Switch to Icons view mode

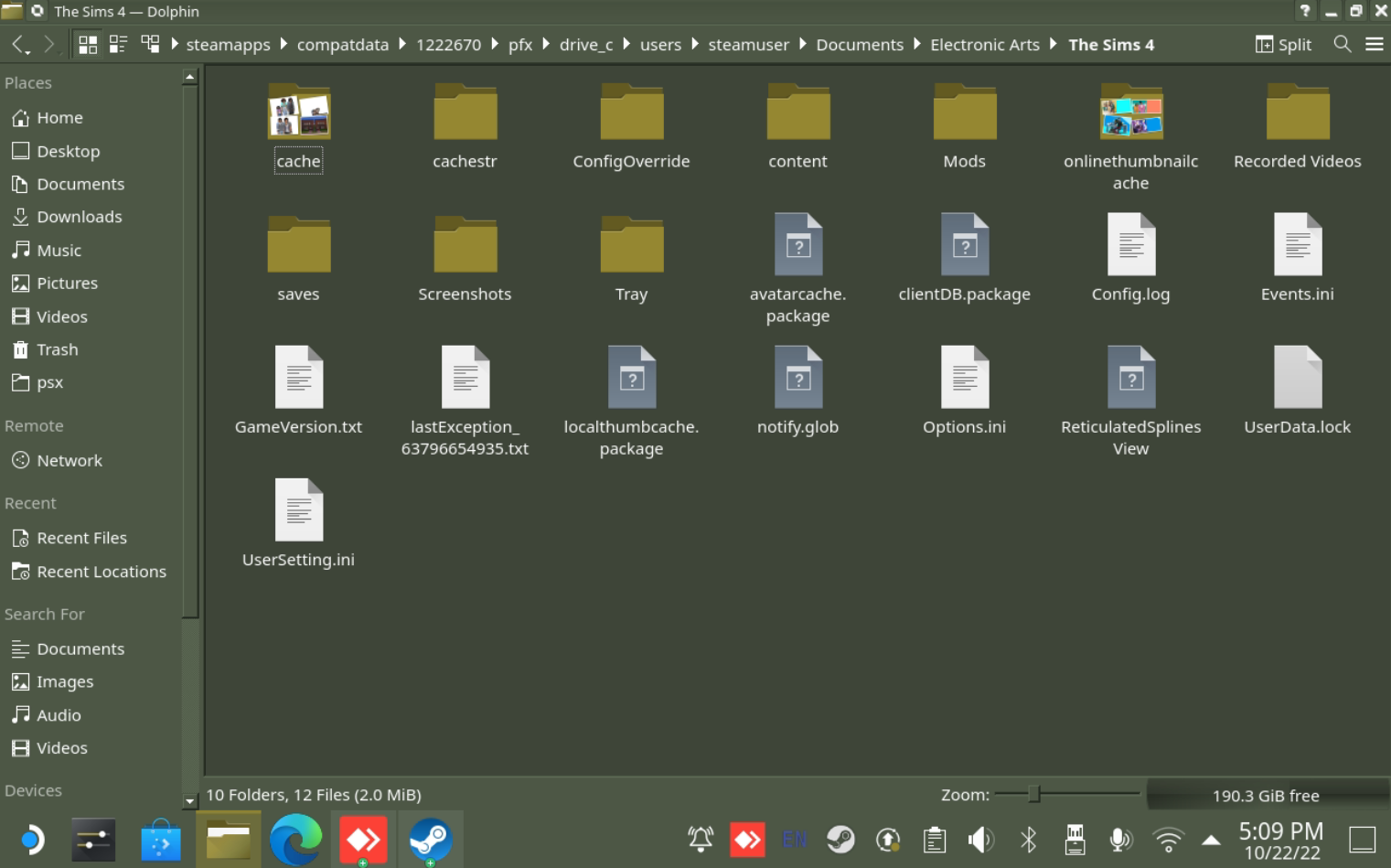(x=88, y=45)
